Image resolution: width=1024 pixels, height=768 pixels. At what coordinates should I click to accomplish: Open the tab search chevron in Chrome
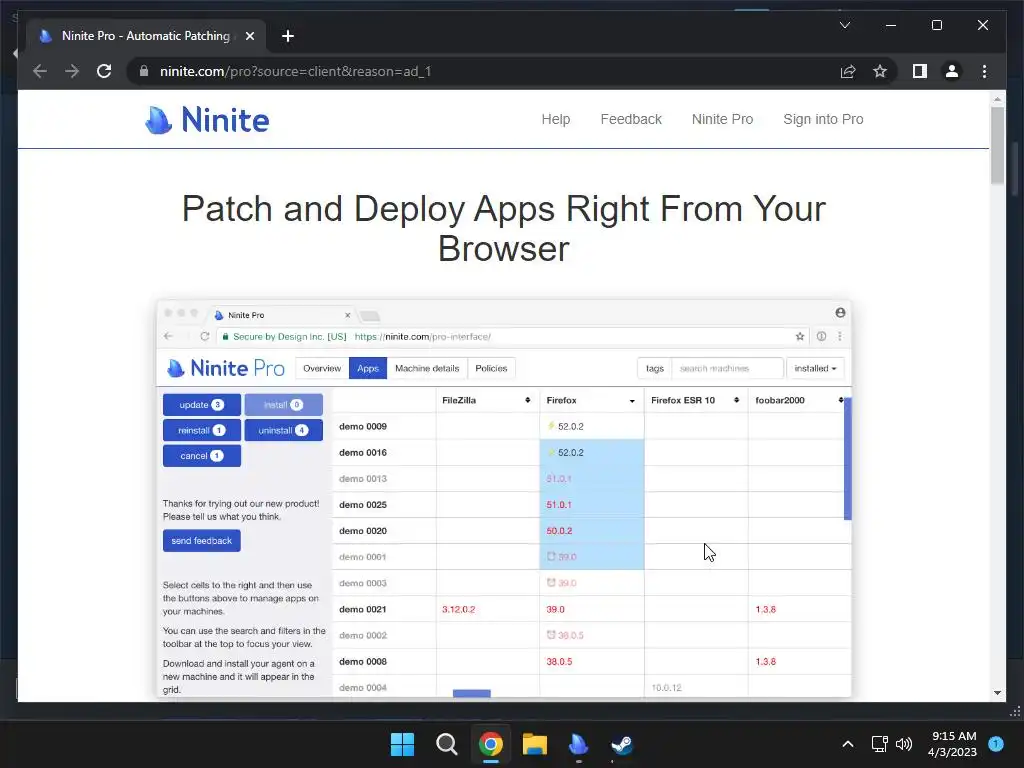(844, 25)
